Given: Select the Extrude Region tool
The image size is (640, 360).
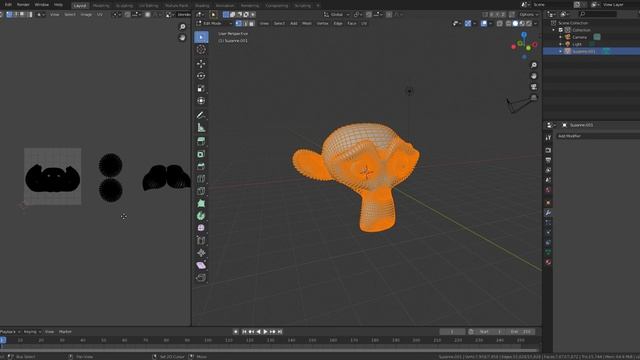Looking at the screenshot, I should click(201, 141).
